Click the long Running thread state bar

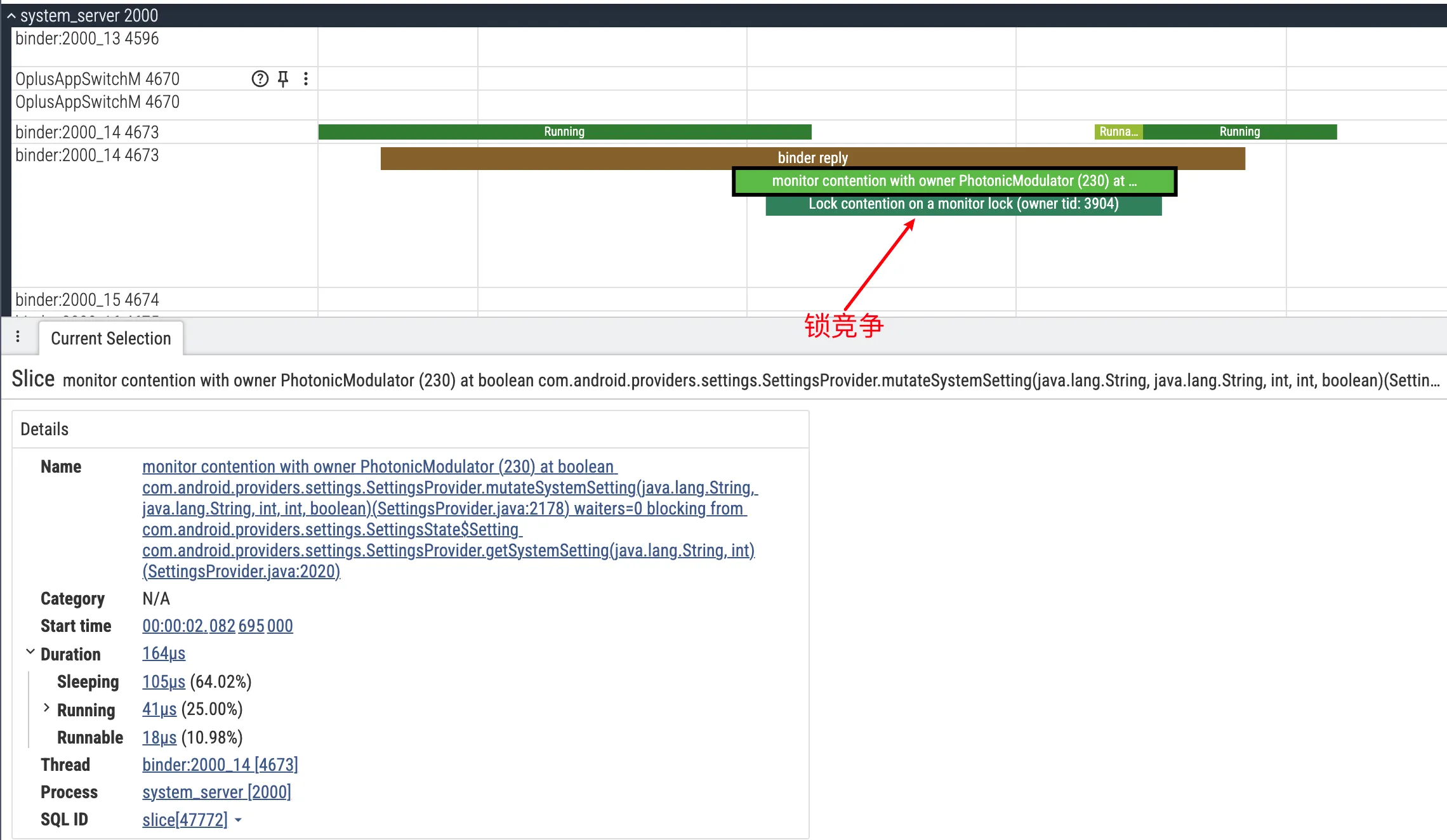(564, 132)
